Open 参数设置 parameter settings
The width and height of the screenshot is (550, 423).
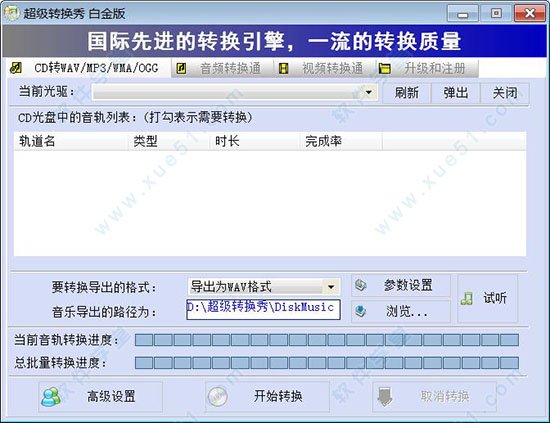pos(401,285)
